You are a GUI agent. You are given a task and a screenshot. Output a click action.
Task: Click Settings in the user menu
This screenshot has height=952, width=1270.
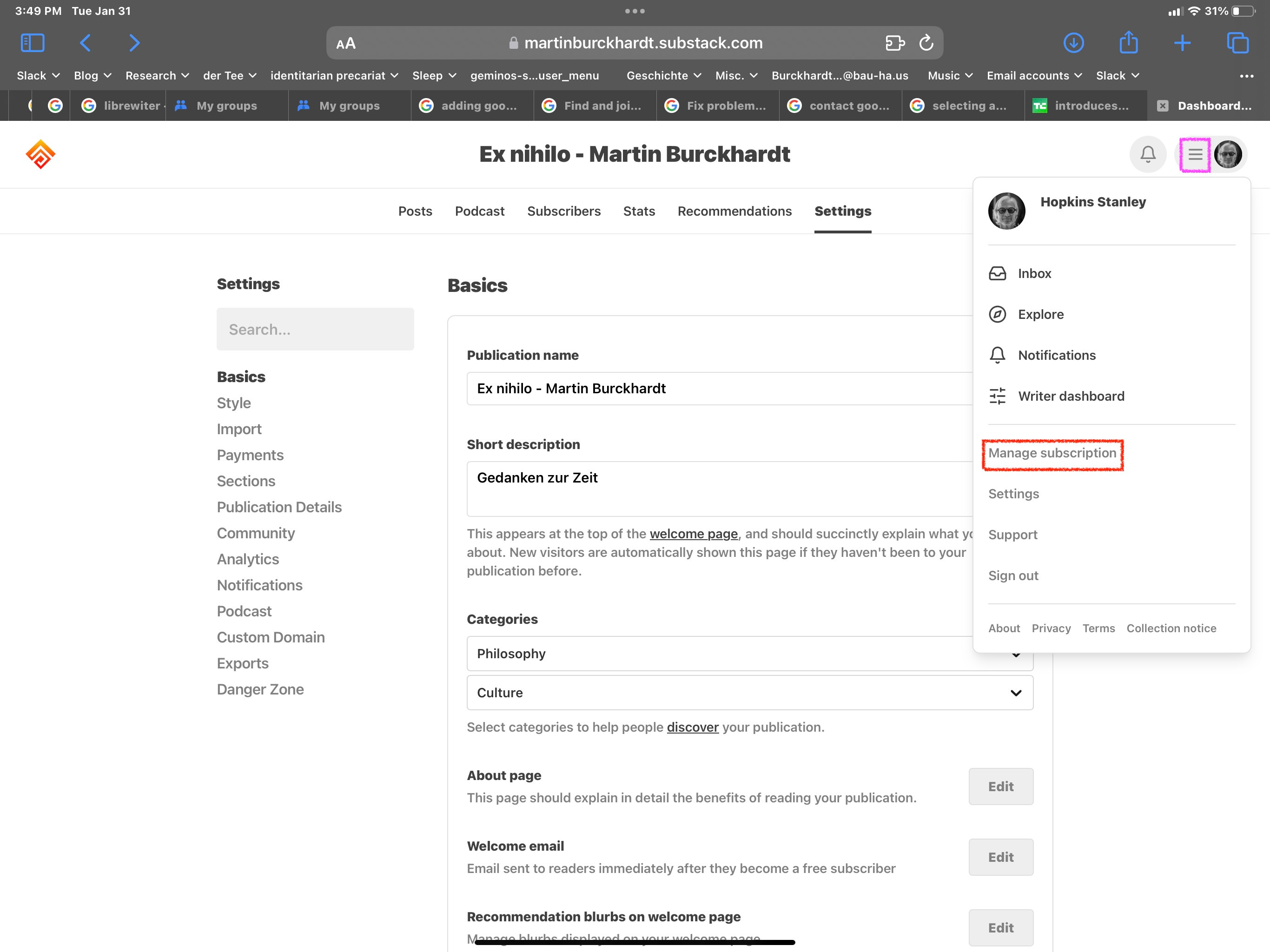[1013, 494]
